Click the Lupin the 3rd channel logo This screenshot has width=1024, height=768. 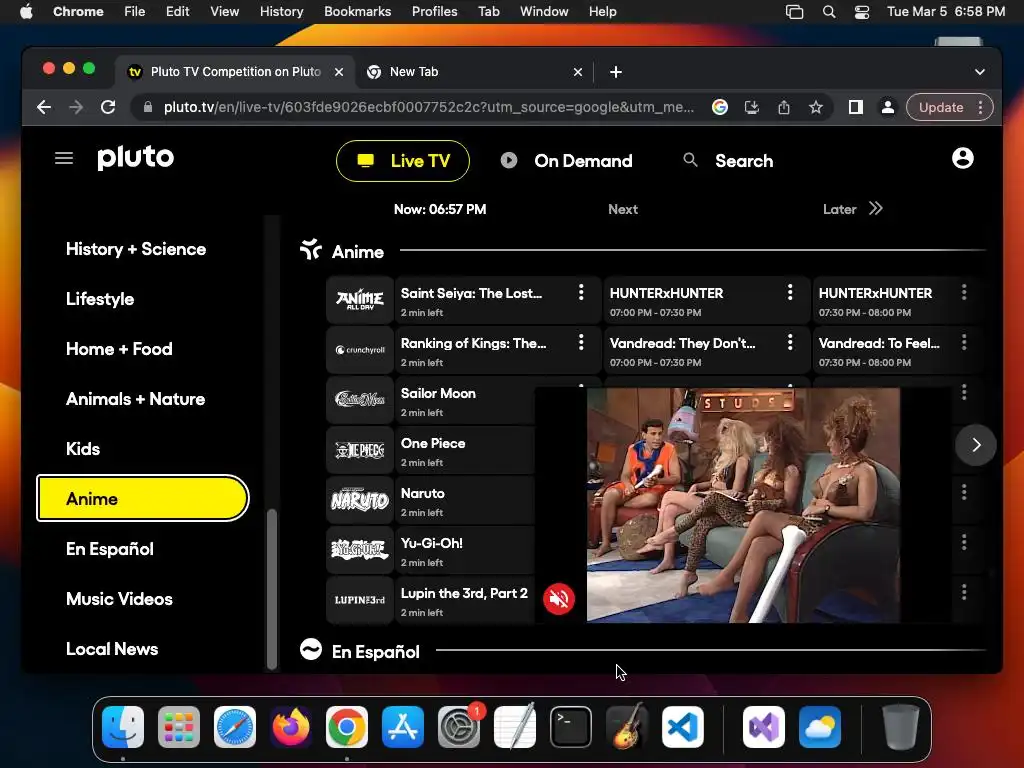pyautogui.click(x=360, y=600)
